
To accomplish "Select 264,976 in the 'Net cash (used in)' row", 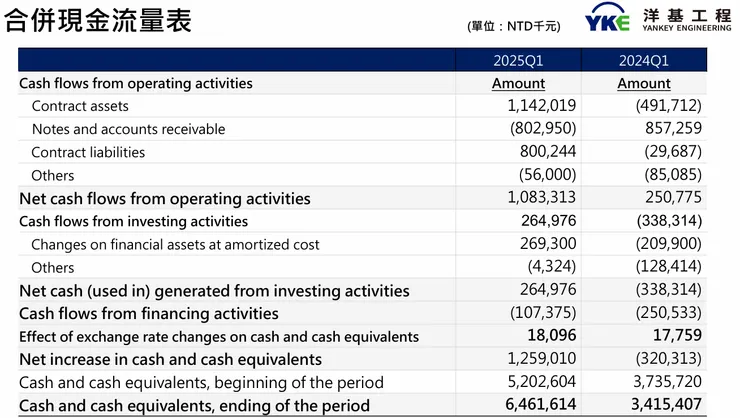I will pyautogui.click(x=548, y=289).
